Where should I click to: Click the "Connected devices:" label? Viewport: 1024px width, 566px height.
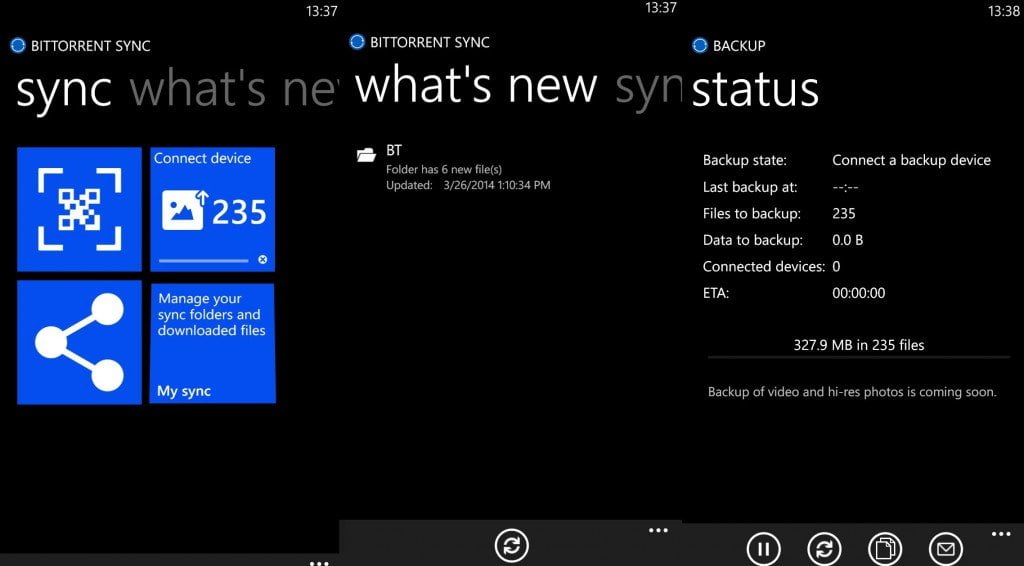pyautogui.click(x=764, y=266)
